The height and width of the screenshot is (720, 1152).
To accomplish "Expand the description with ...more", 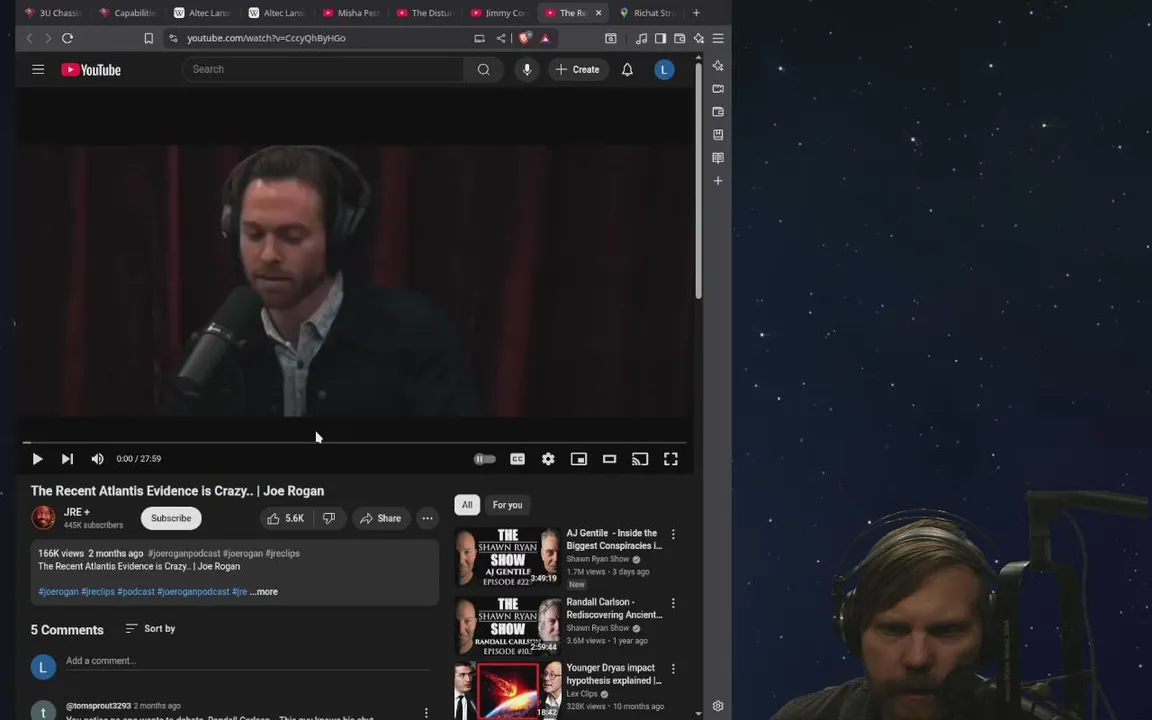I will click(x=264, y=591).
